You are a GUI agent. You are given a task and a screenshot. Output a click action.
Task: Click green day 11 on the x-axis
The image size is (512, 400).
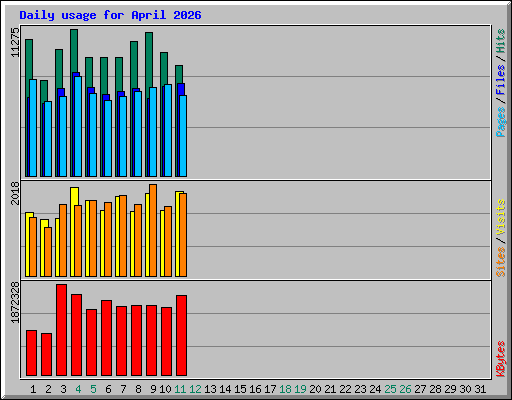pyautogui.click(x=180, y=389)
